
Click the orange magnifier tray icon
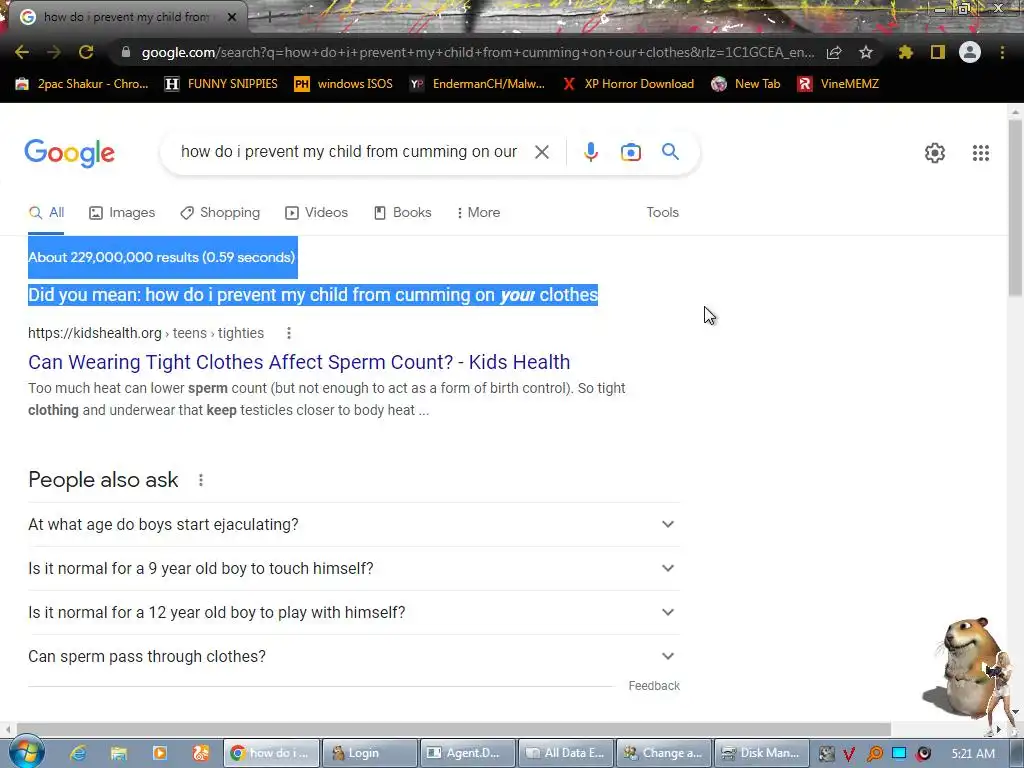[x=875, y=753]
